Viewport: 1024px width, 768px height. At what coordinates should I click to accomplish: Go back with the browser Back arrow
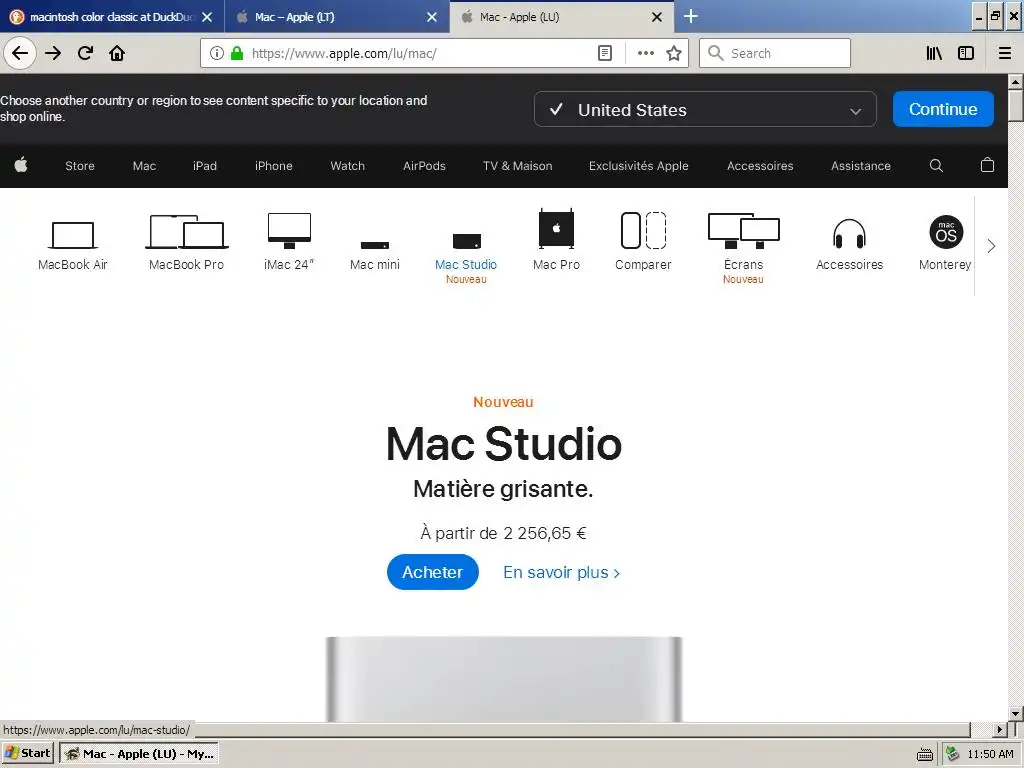tap(20, 54)
